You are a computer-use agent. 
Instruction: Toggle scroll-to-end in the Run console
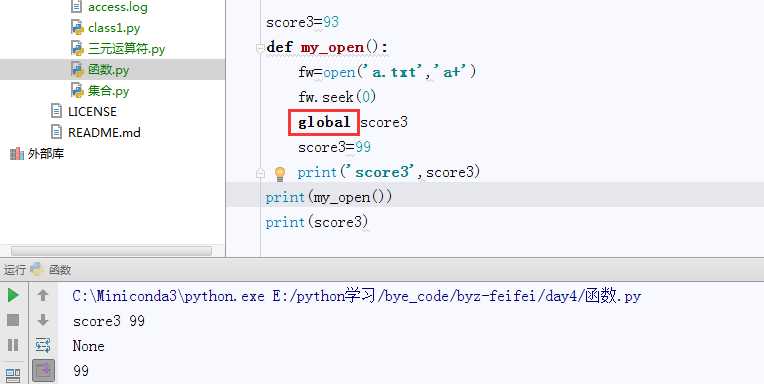[43, 371]
